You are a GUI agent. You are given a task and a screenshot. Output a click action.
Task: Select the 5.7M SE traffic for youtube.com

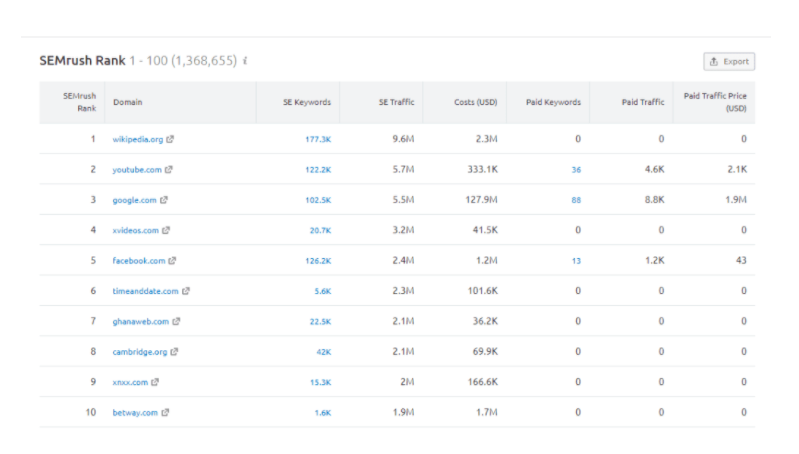pyautogui.click(x=403, y=169)
